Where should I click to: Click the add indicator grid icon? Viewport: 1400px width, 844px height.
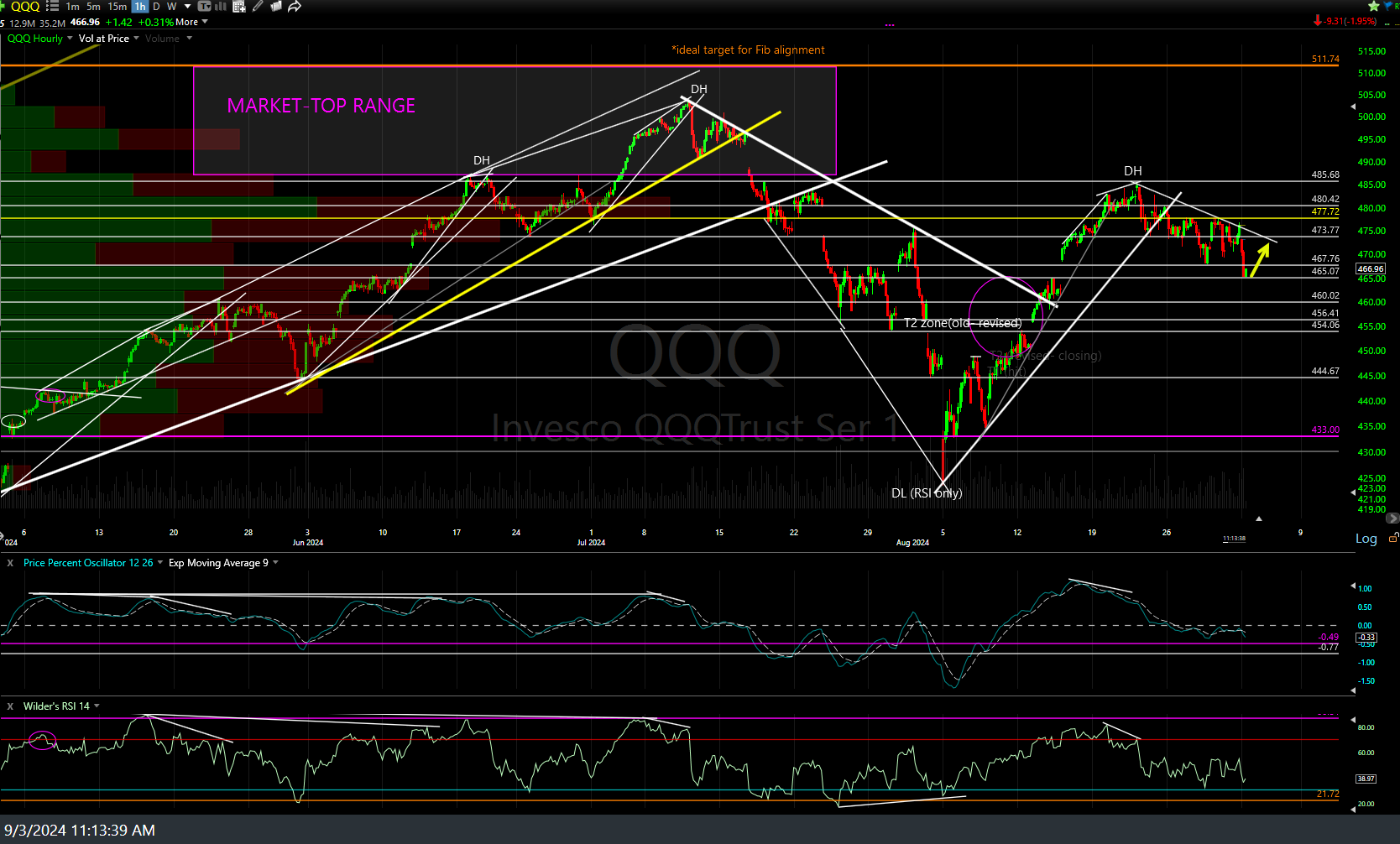[239, 6]
